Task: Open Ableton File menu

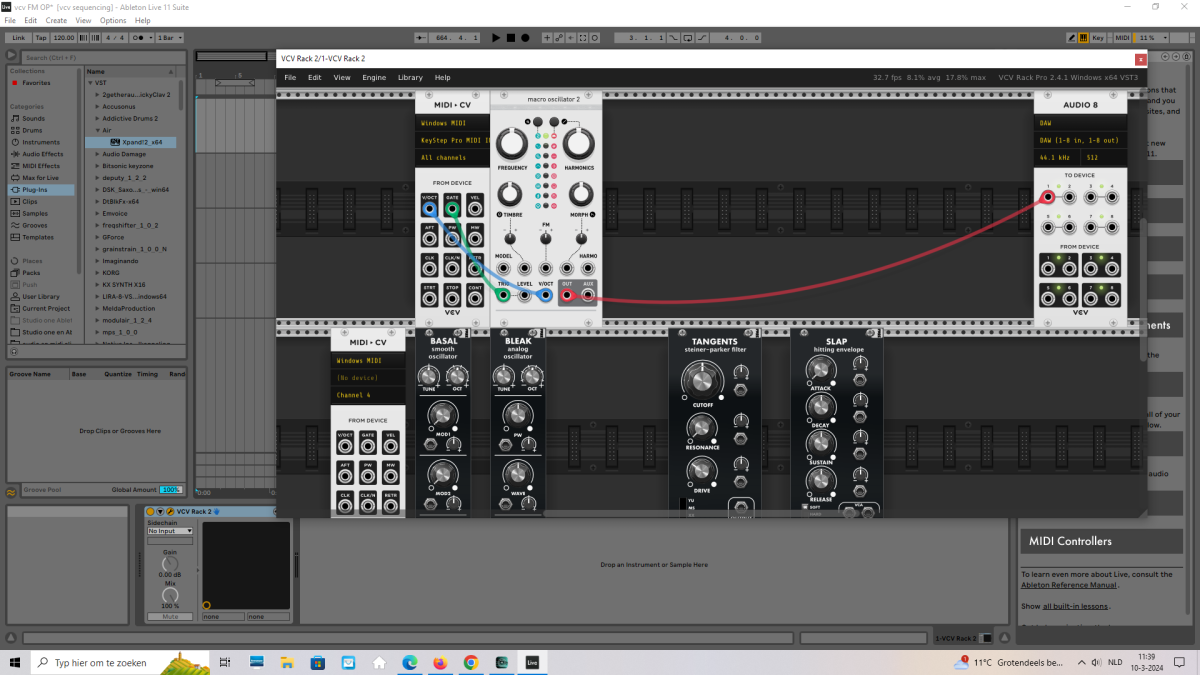Action: pos(10,20)
